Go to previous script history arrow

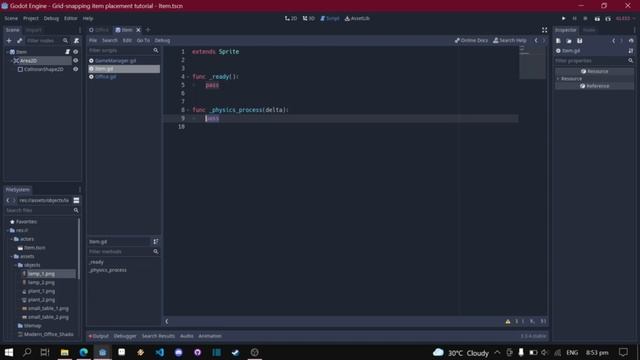click(x=536, y=40)
